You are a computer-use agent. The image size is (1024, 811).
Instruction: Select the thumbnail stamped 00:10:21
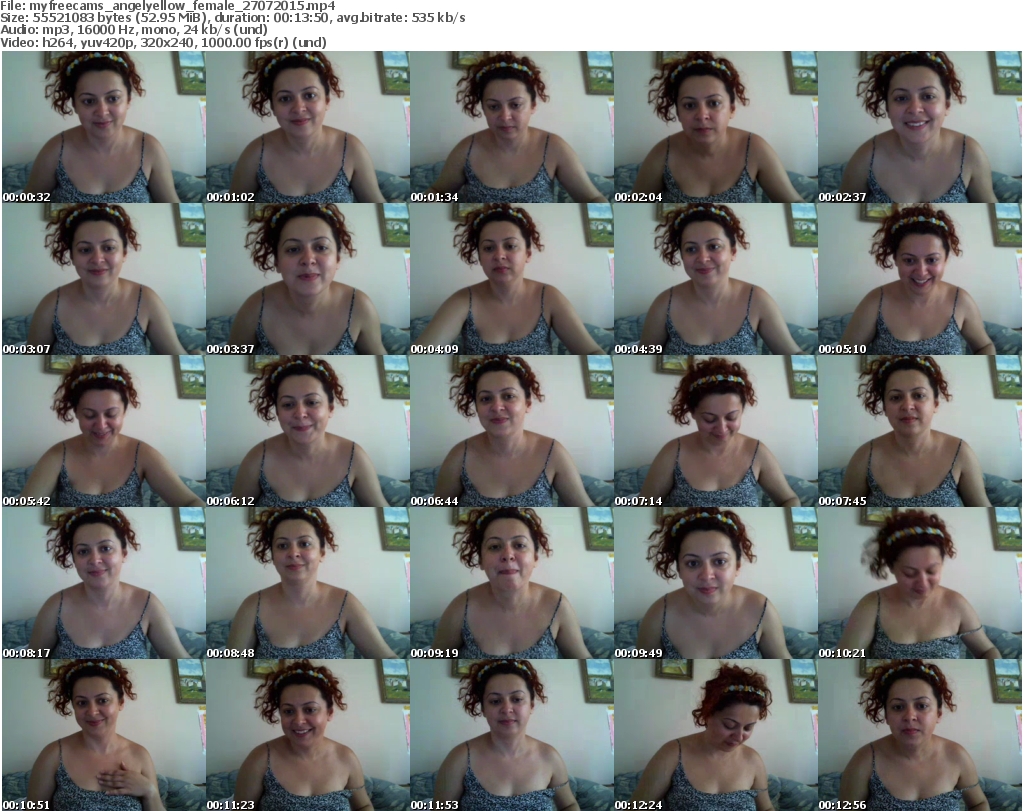click(x=920, y=583)
